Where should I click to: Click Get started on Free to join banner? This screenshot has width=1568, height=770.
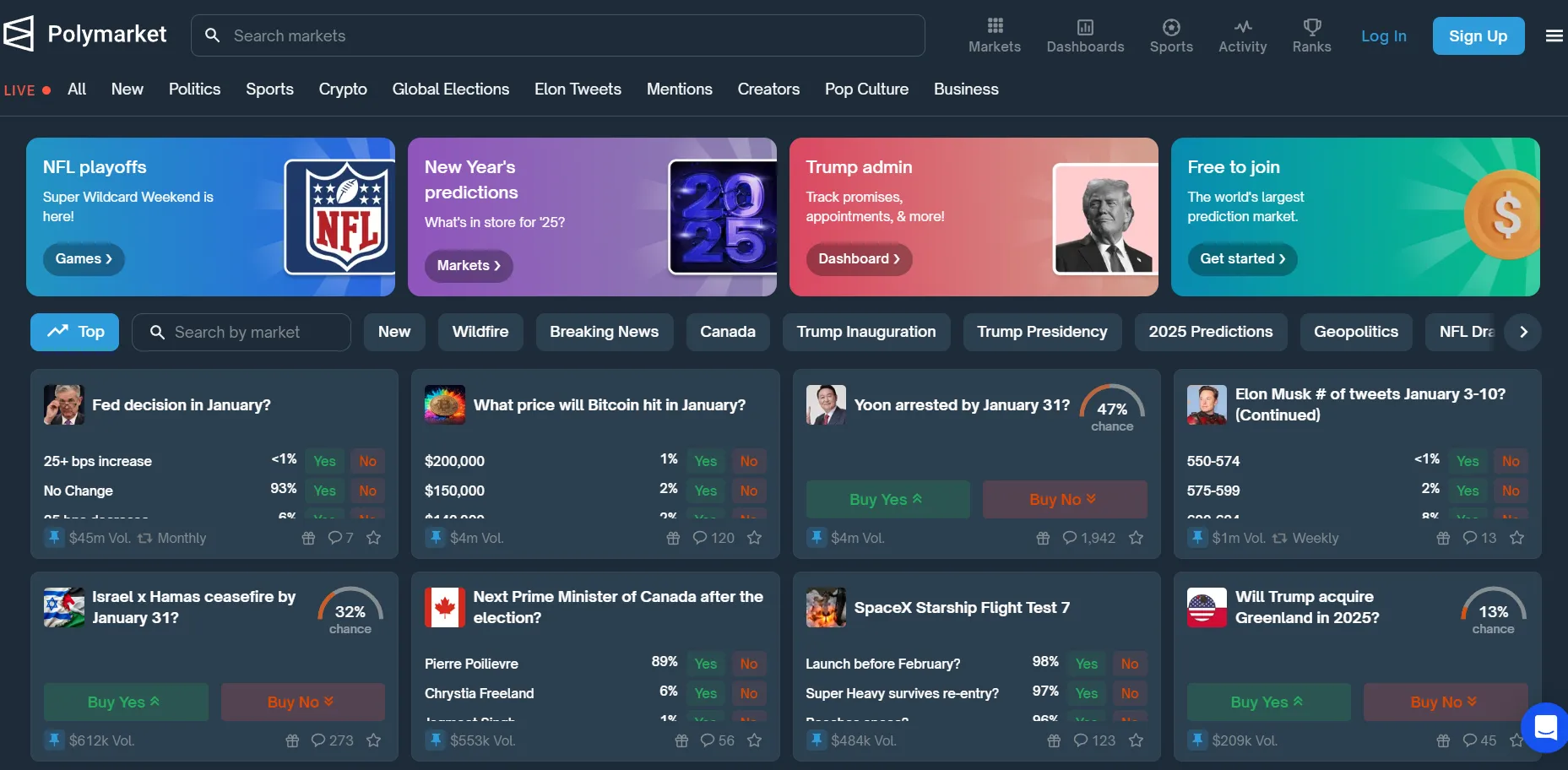point(1242,259)
